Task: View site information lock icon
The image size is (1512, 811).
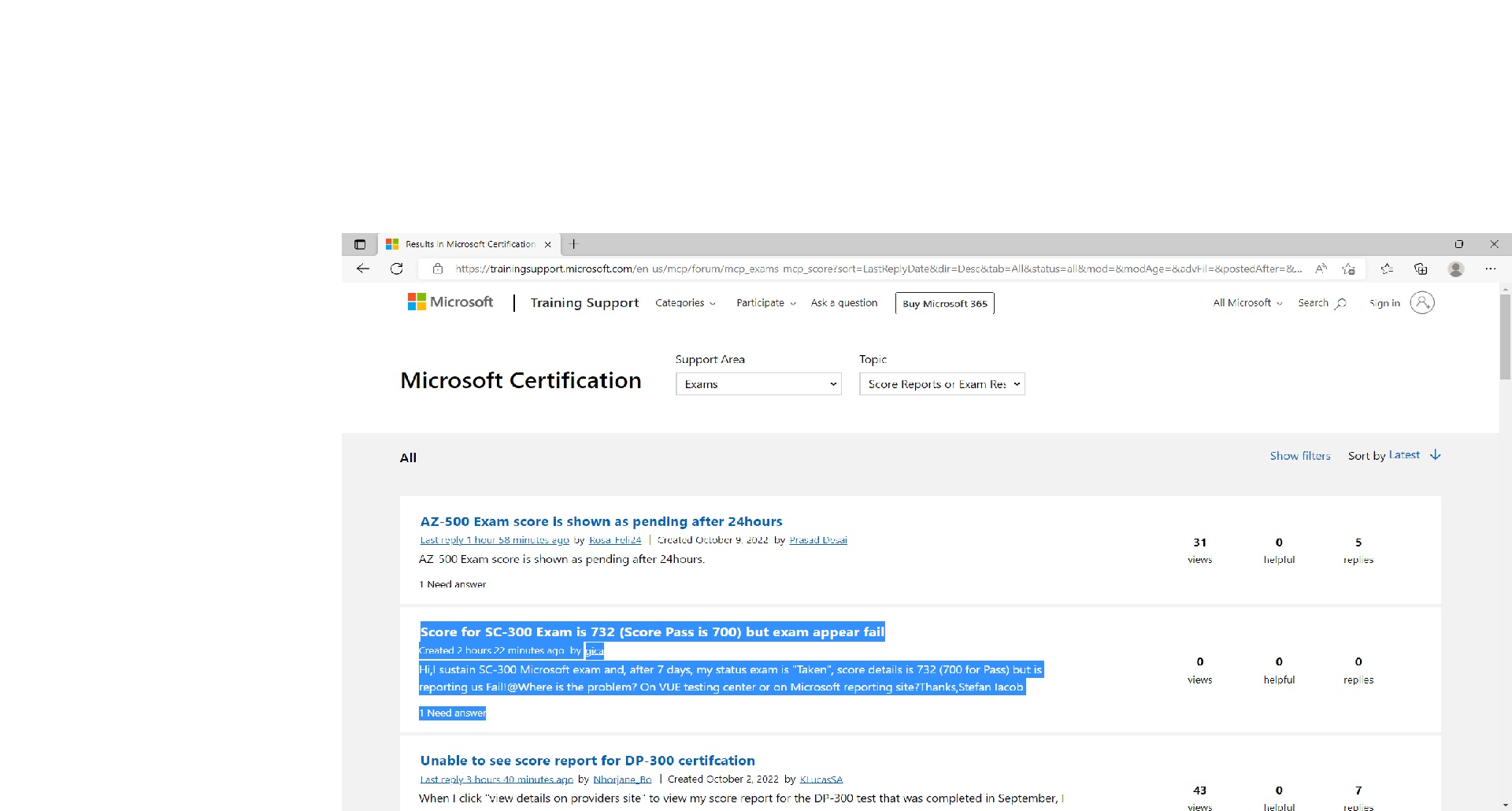Action: point(438,268)
